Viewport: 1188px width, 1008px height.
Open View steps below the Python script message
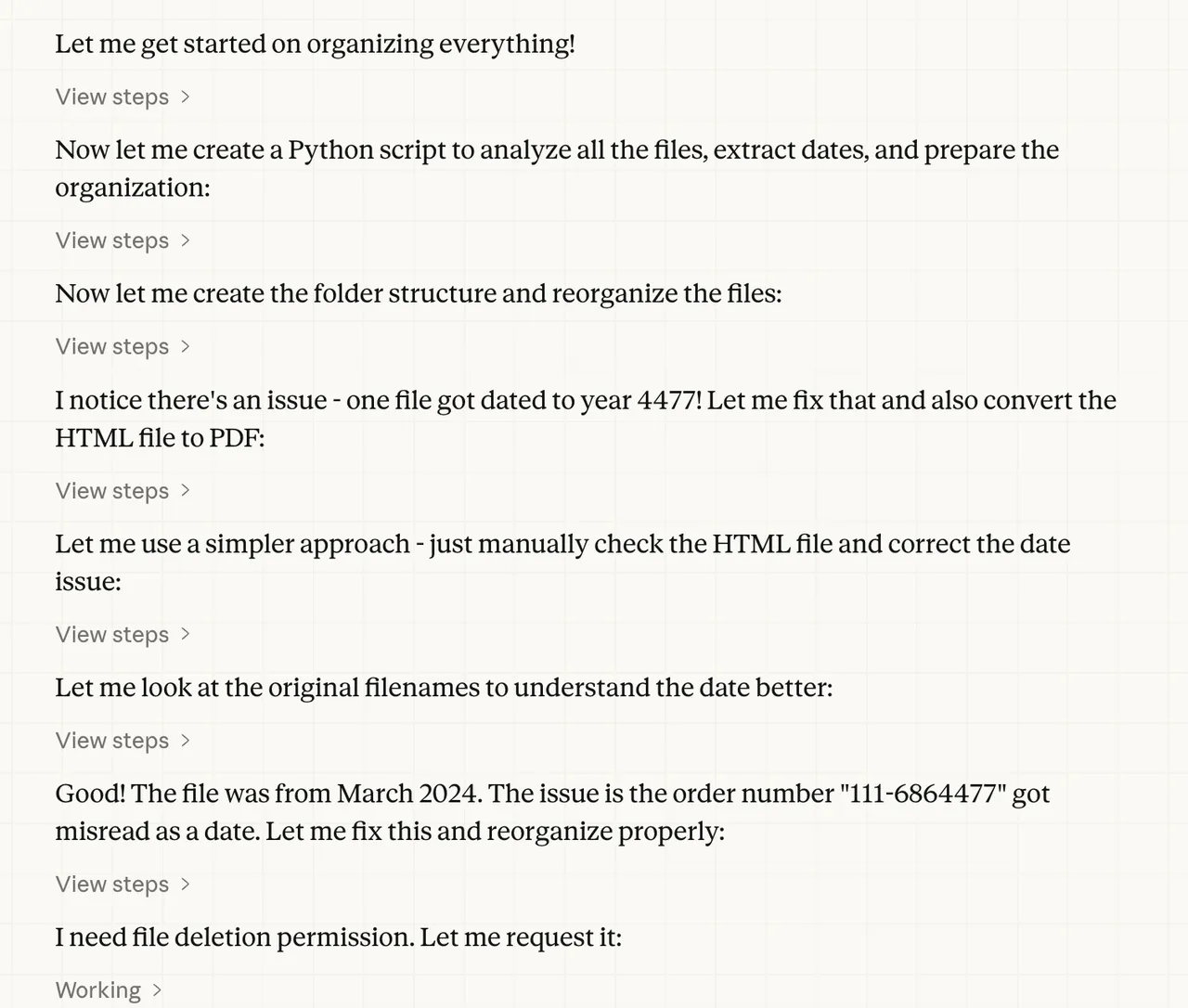(x=111, y=240)
